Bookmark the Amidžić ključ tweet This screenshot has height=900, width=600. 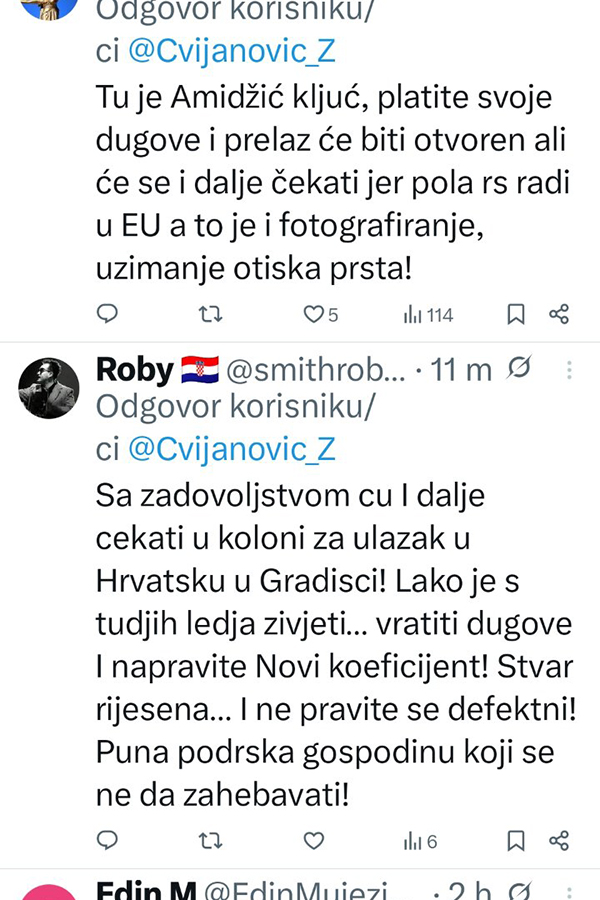pyautogui.click(x=516, y=315)
